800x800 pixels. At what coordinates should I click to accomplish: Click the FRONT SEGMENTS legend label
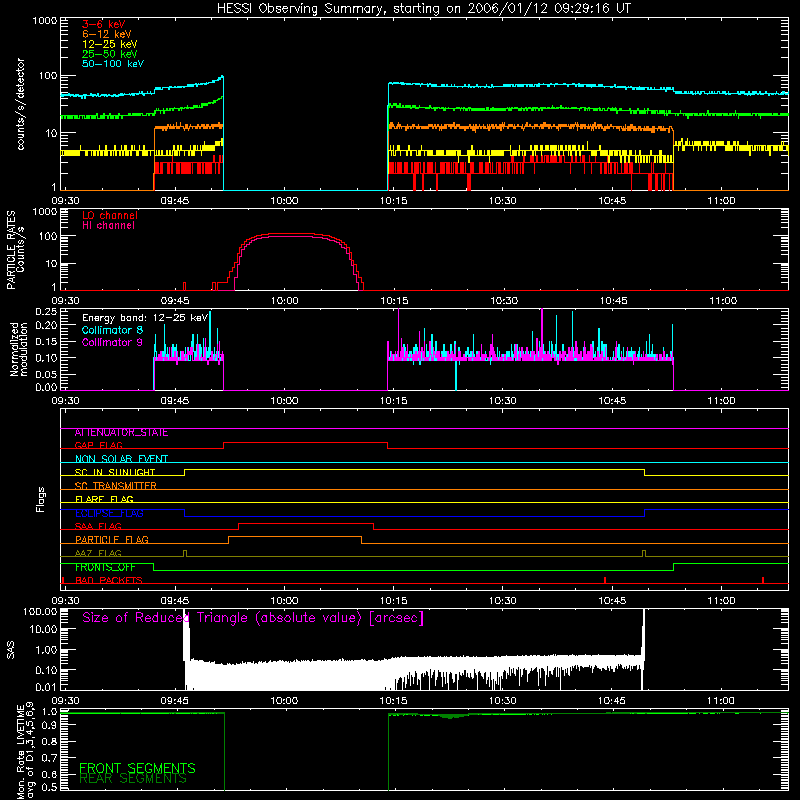[x=137, y=768]
